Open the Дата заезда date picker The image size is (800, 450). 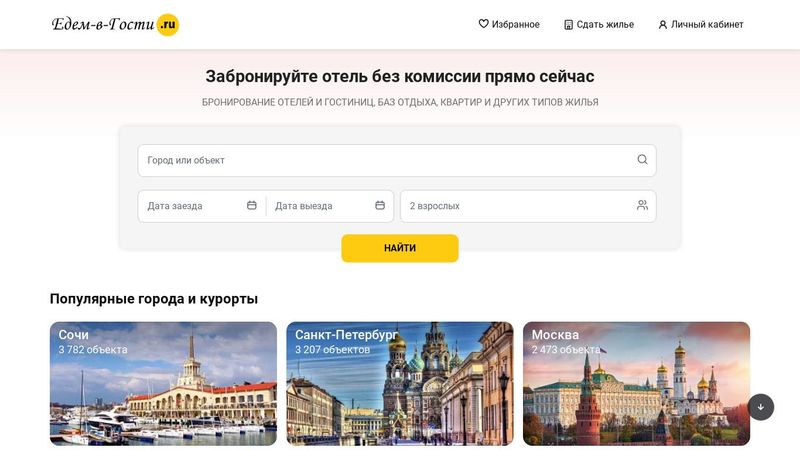[x=202, y=206]
